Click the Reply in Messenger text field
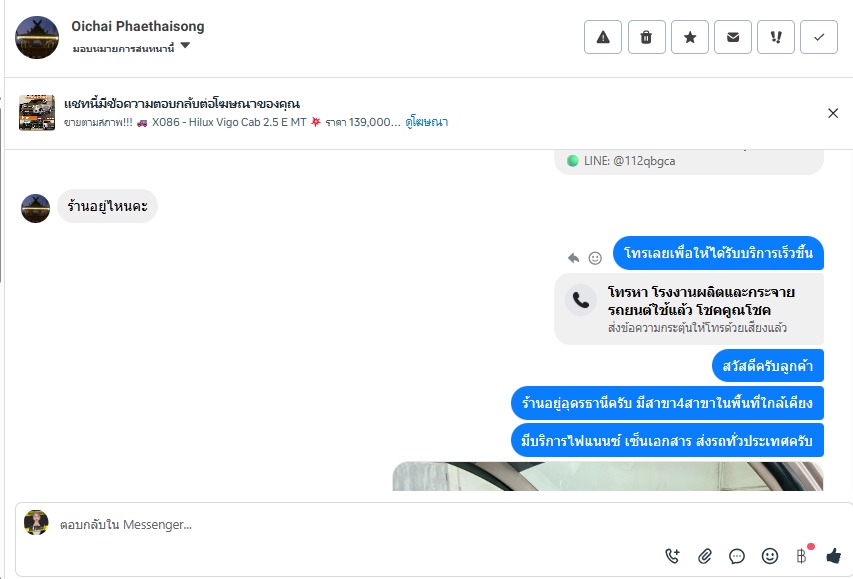The image size is (853, 579). [x=348, y=525]
